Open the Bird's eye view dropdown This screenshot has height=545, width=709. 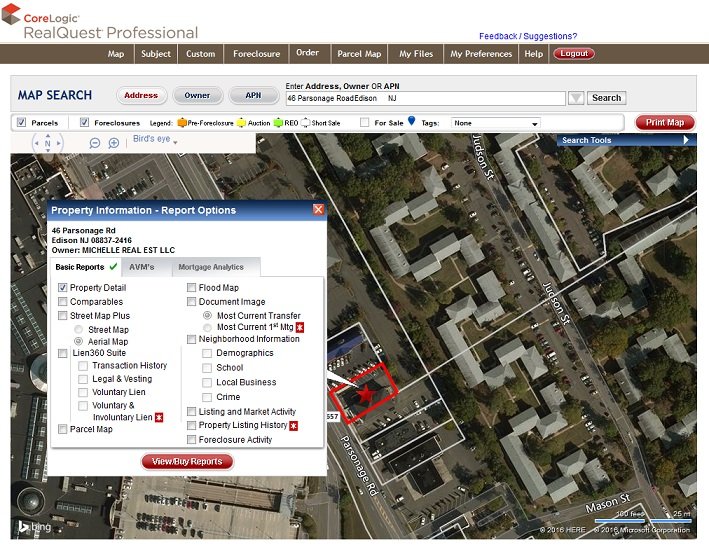[x=155, y=139]
